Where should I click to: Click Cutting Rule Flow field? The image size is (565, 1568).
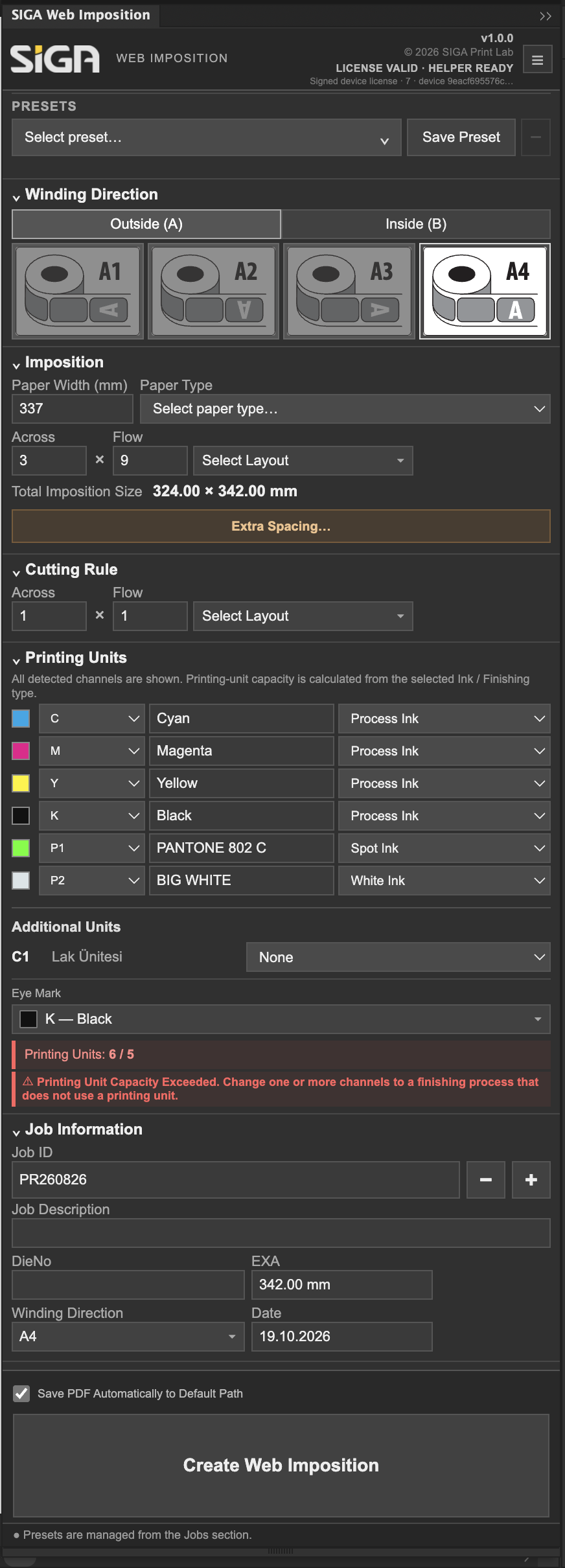[150, 616]
